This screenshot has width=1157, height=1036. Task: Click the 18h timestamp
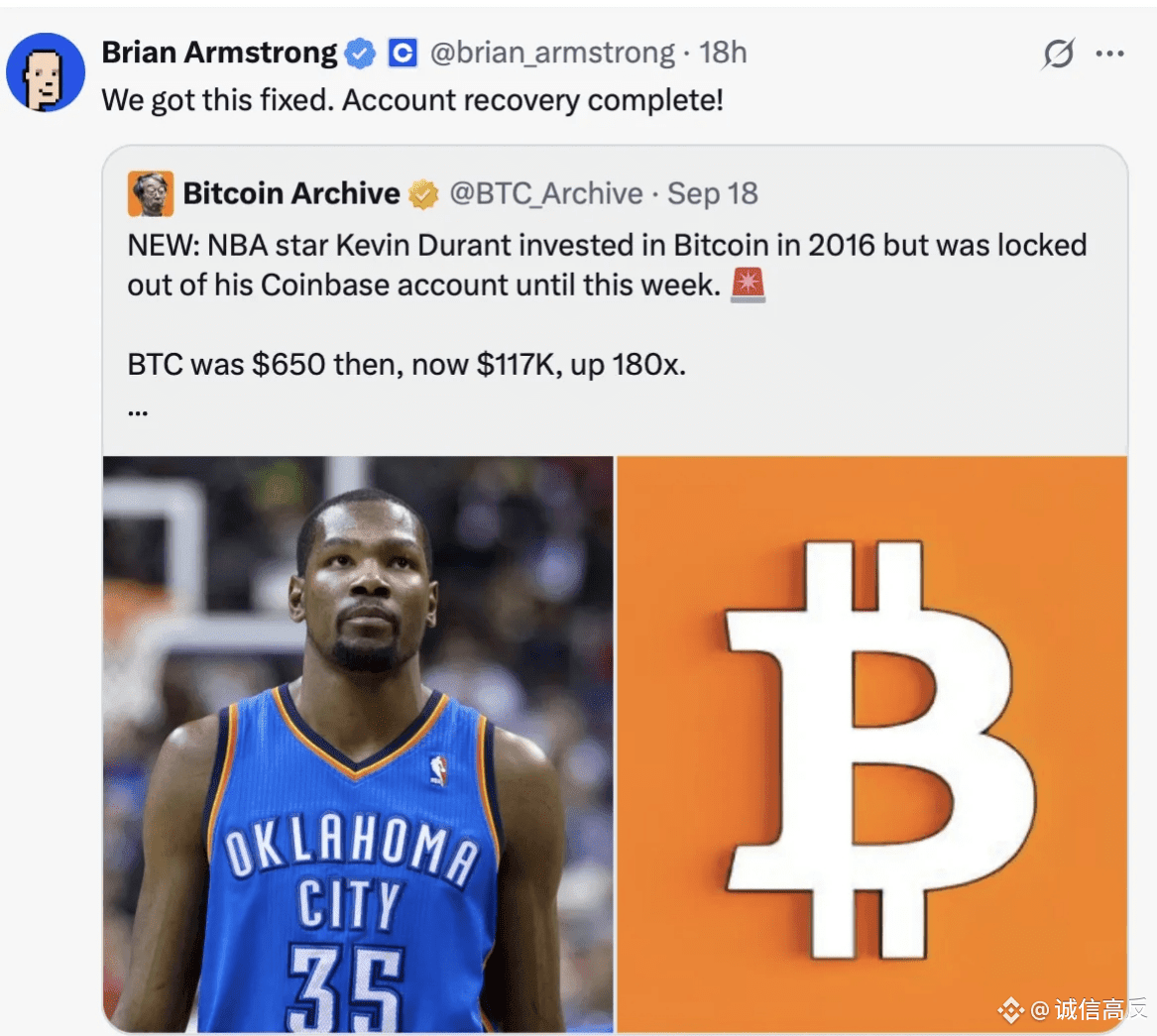click(723, 54)
